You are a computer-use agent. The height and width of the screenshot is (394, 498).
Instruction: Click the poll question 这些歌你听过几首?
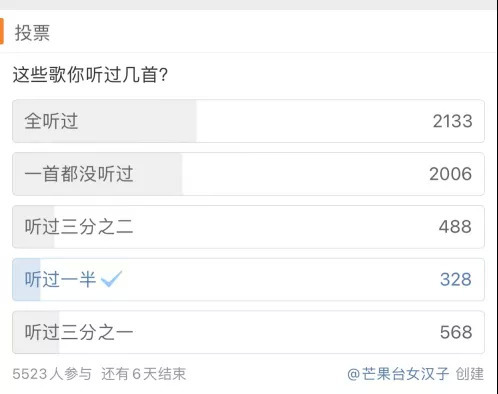point(90,74)
